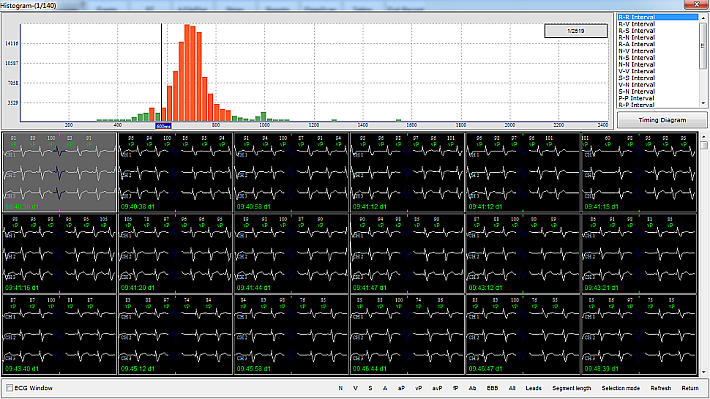Select the vP beat label
The image size is (710, 399).
pos(419,388)
